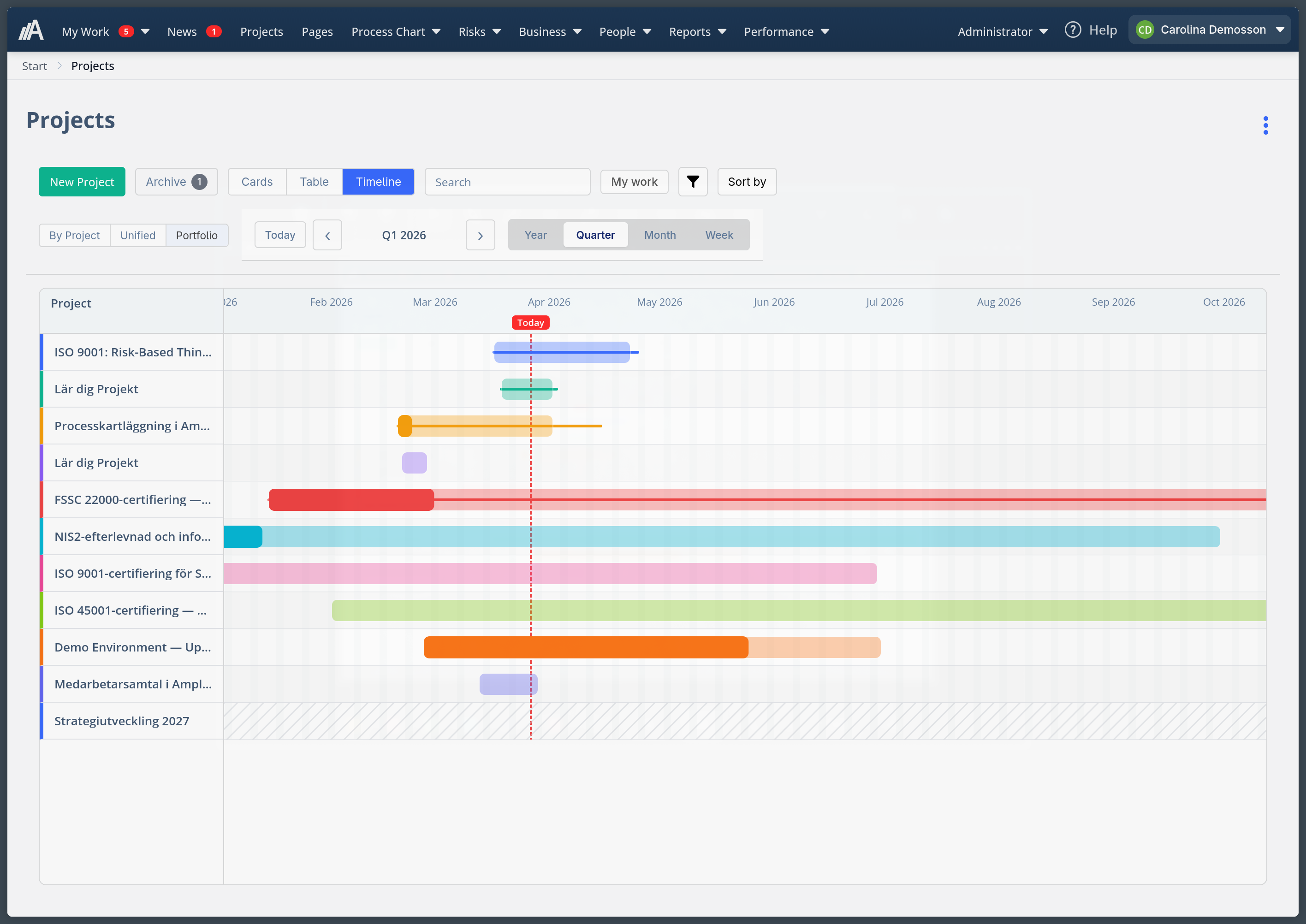Screen dimensions: 1306x924
Task: Click the Start breadcrumb link
Action: coord(34,65)
